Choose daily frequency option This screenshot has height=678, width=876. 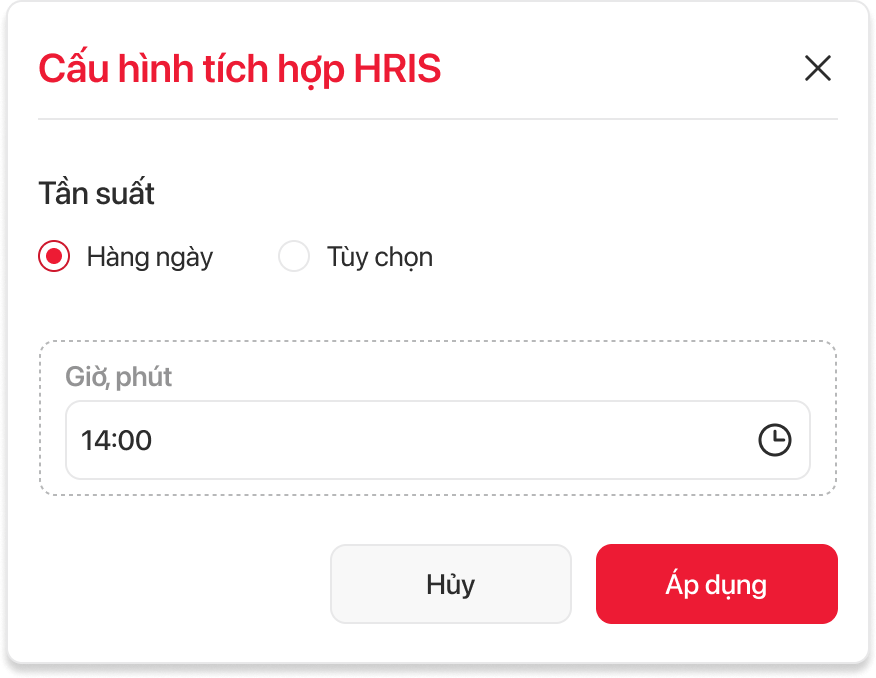[x=54, y=256]
